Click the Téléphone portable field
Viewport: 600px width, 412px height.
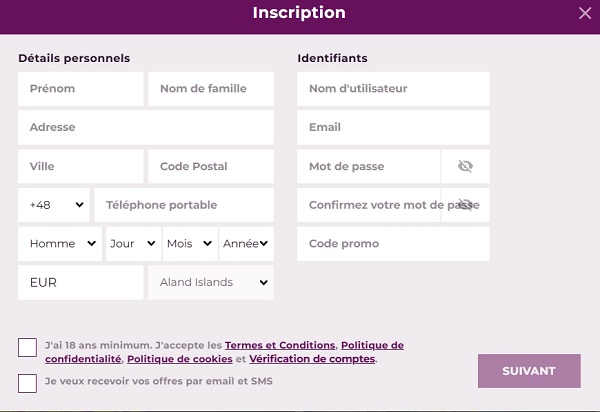pos(183,205)
